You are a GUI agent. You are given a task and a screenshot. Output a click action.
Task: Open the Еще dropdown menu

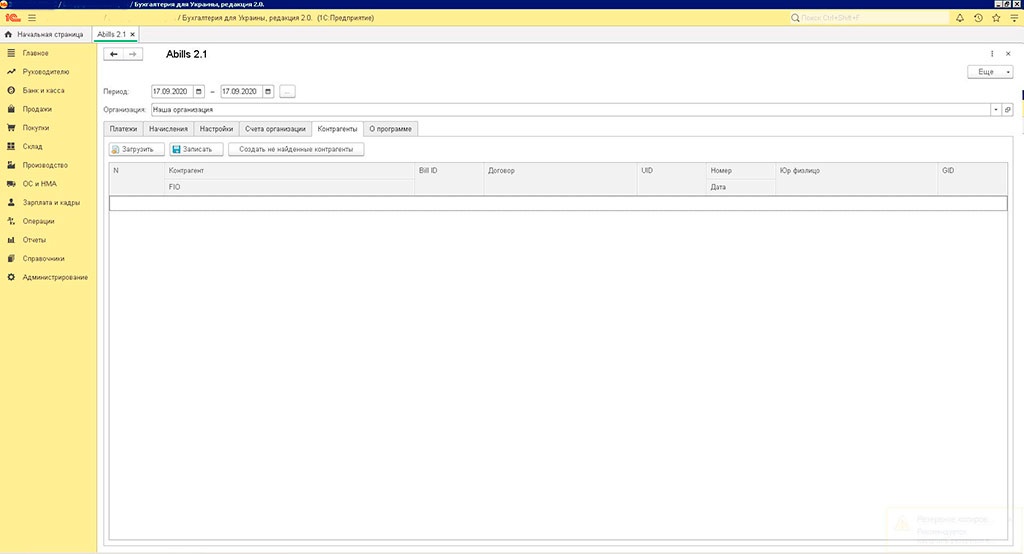(x=989, y=72)
